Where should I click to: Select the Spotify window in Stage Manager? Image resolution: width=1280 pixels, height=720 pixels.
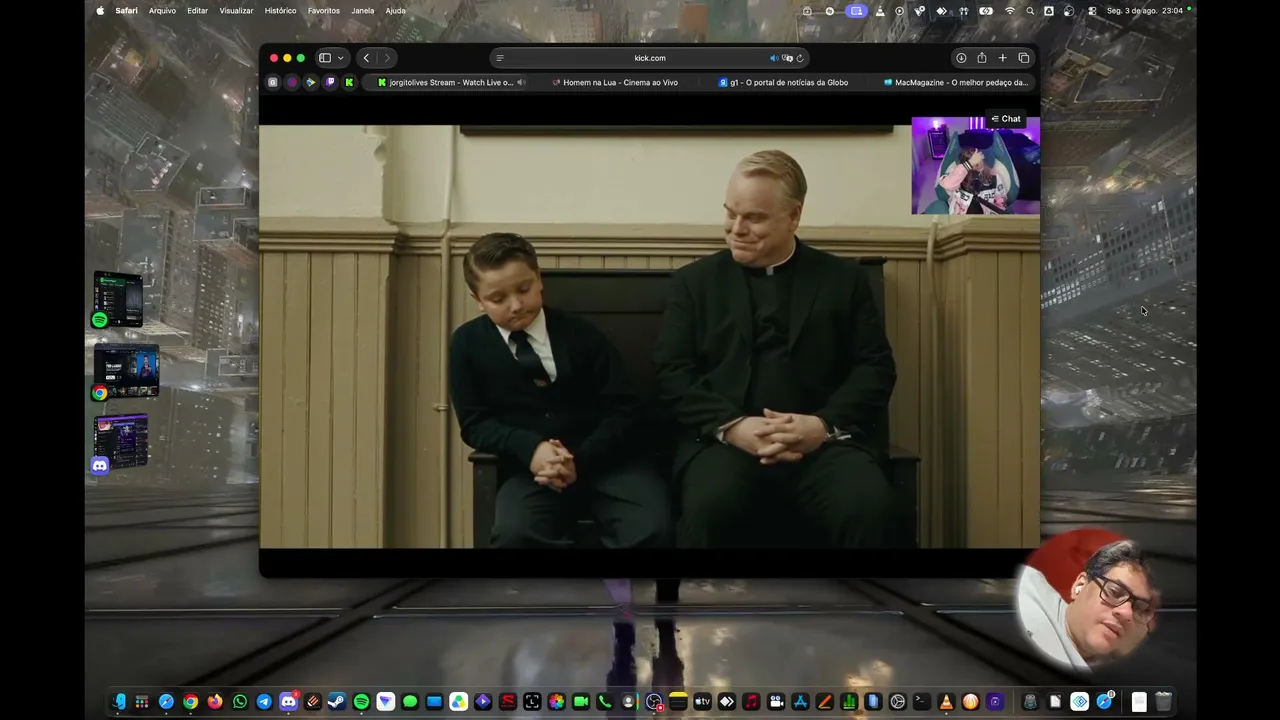[118, 299]
